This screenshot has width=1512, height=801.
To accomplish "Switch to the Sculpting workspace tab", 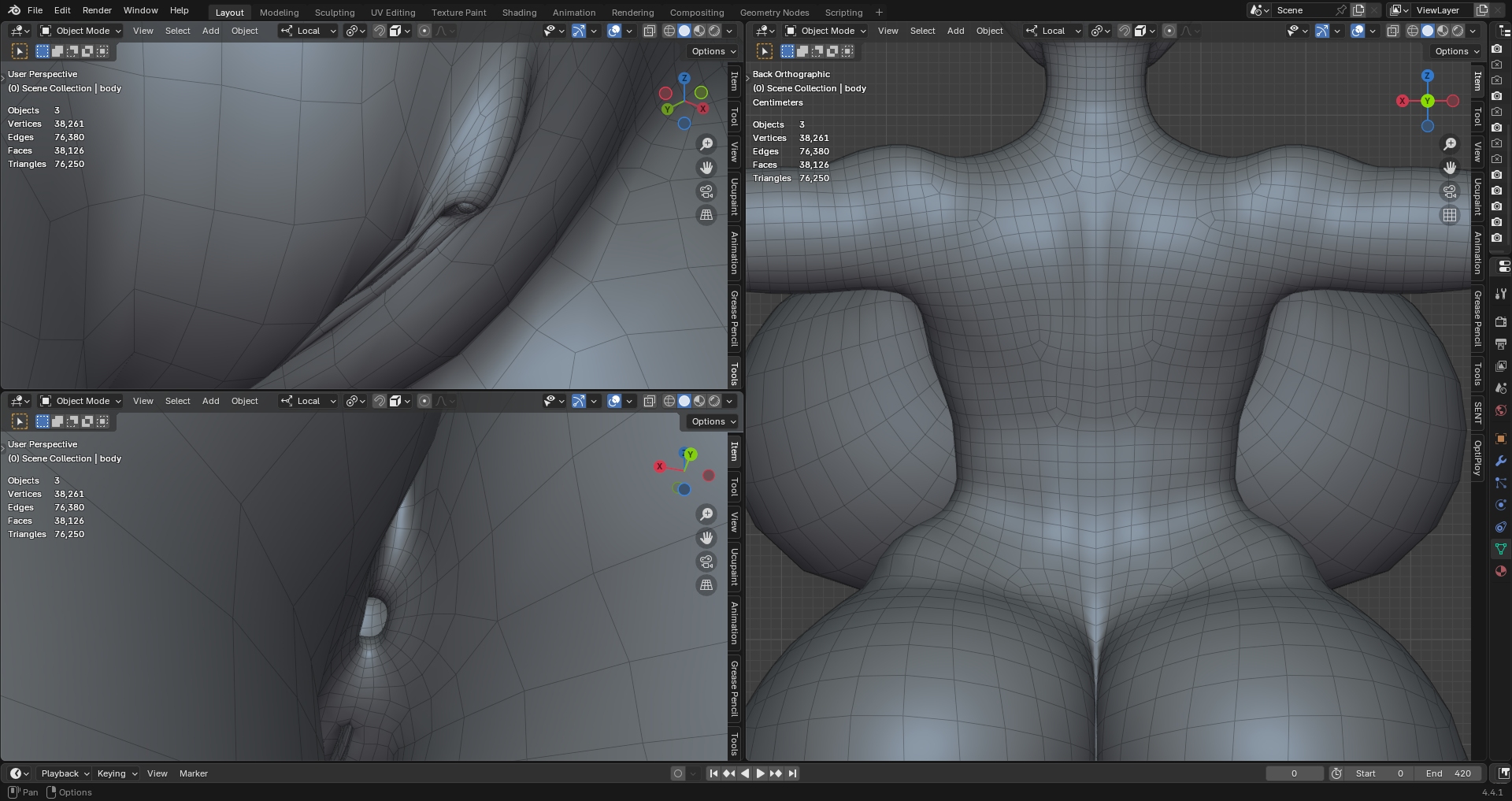I will coord(334,13).
